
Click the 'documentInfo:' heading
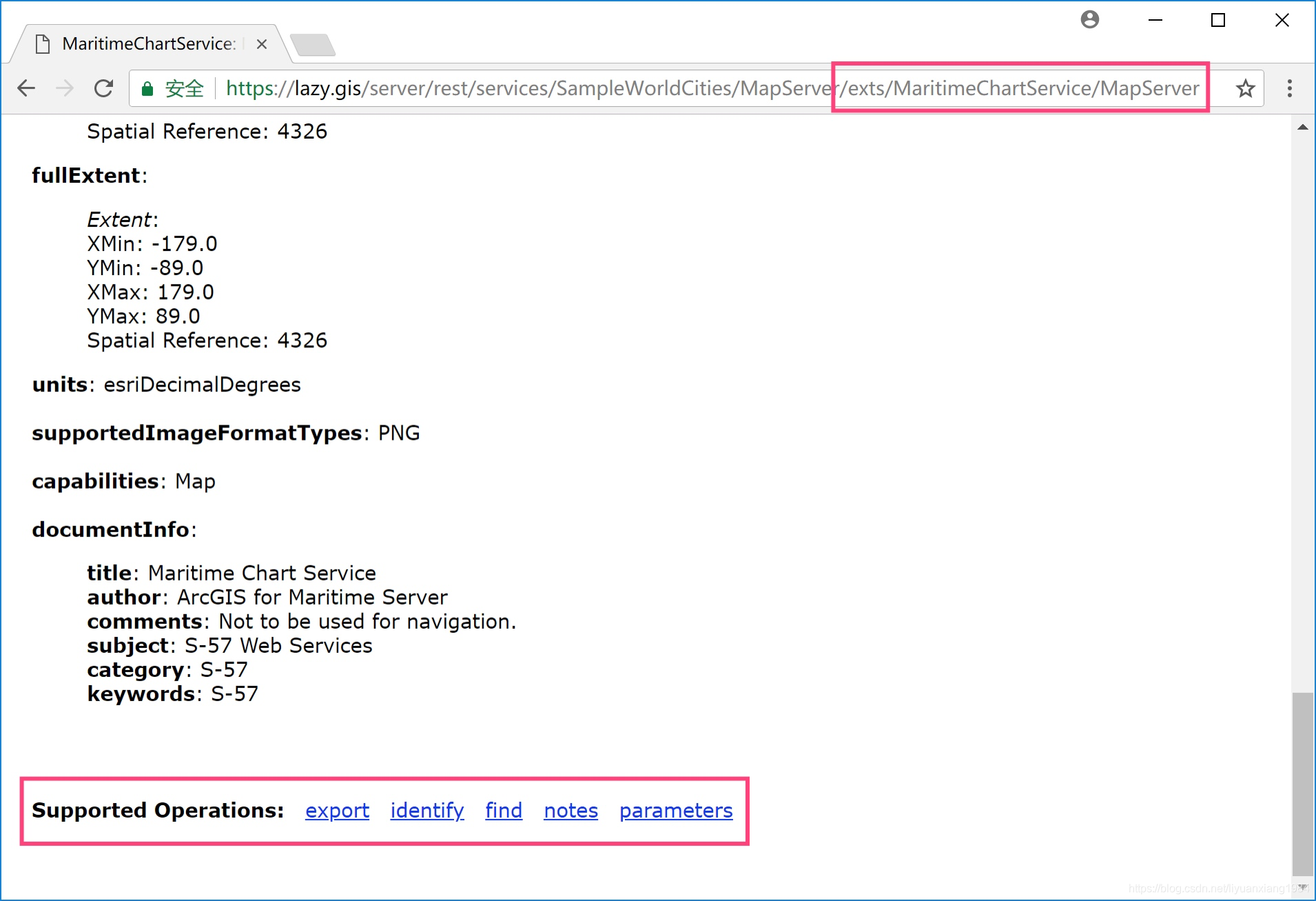click(x=114, y=529)
